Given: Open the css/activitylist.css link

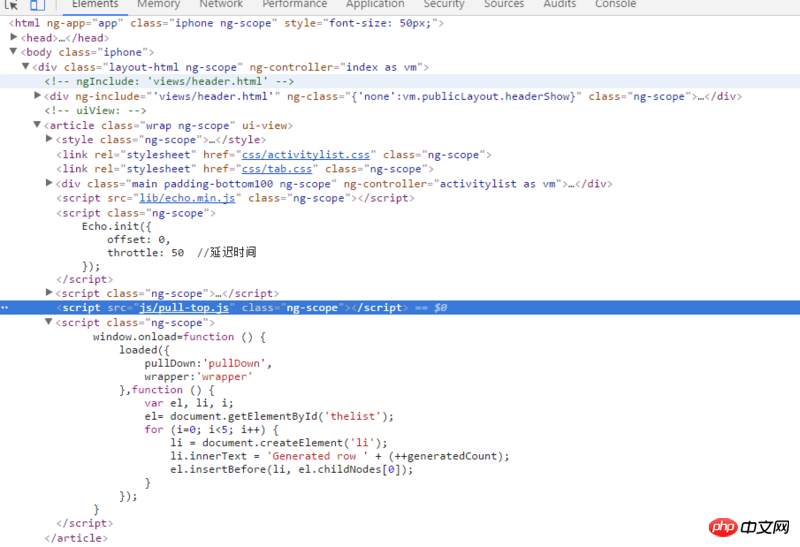Looking at the screenshot, I should [306, 155].
